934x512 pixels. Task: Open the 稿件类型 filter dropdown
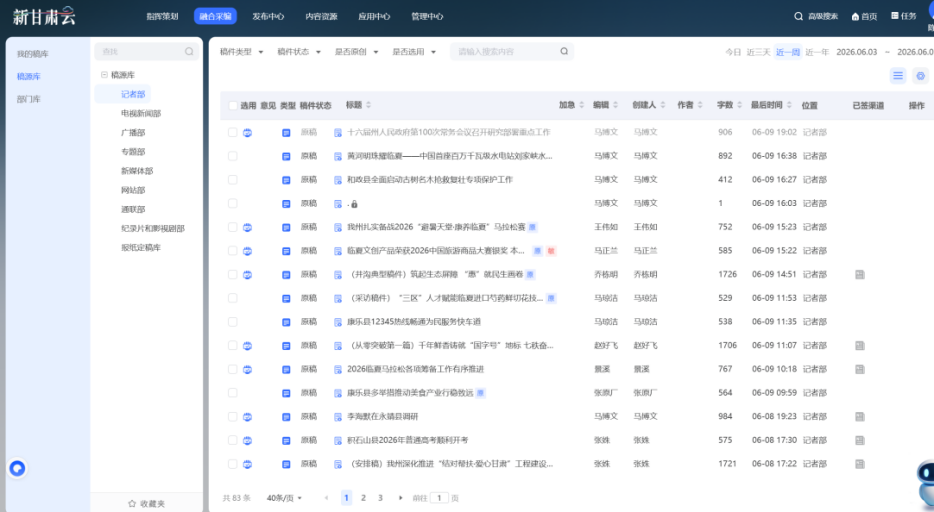pyautogui.click(x=241, y=52)
